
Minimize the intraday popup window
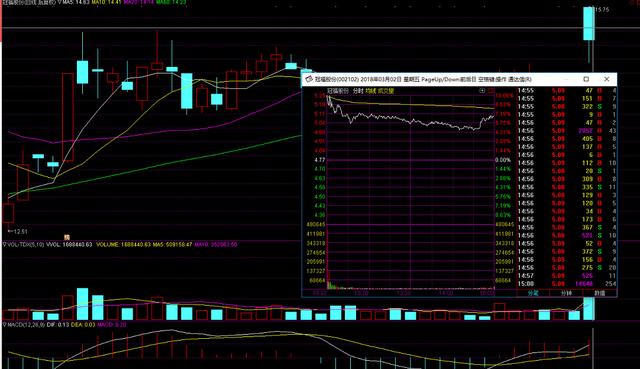click(x=566, y=79)
